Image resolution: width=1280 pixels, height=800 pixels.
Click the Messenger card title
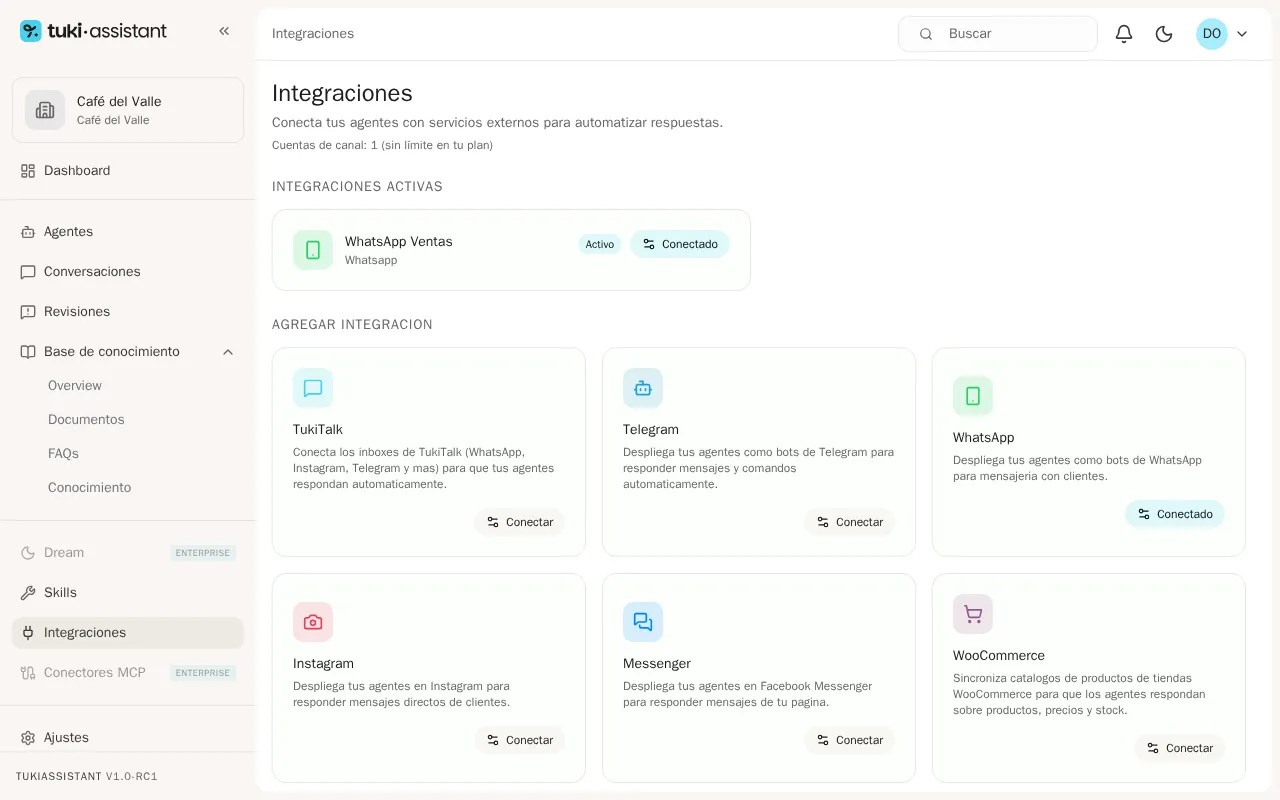click(657, 664)
